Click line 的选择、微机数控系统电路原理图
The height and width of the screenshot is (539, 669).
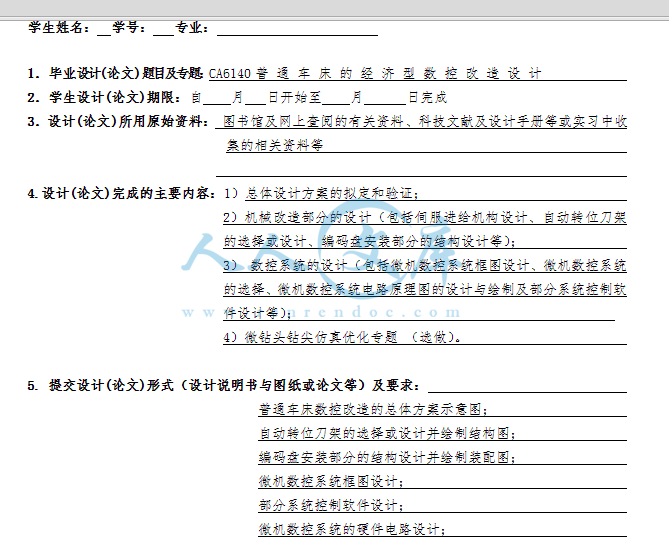click(425, 289)
